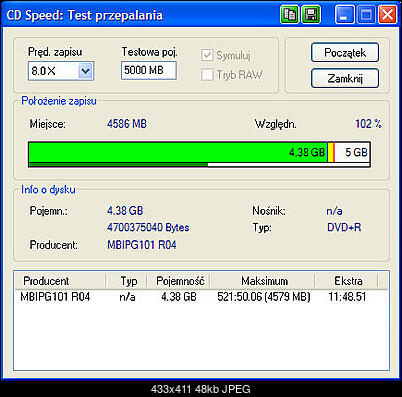Viewport: 402px width, 397px height.
Task: Click the MBIPG101 R04 Producent value in Info o dysku
Action: (142, 245)
